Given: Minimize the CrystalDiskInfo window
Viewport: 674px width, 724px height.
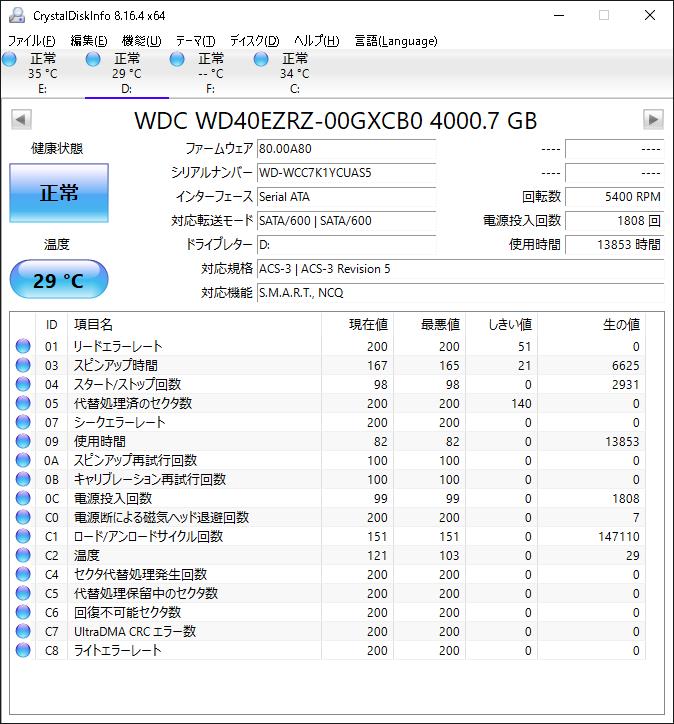Looking at the screenshot, I should 559,15.
